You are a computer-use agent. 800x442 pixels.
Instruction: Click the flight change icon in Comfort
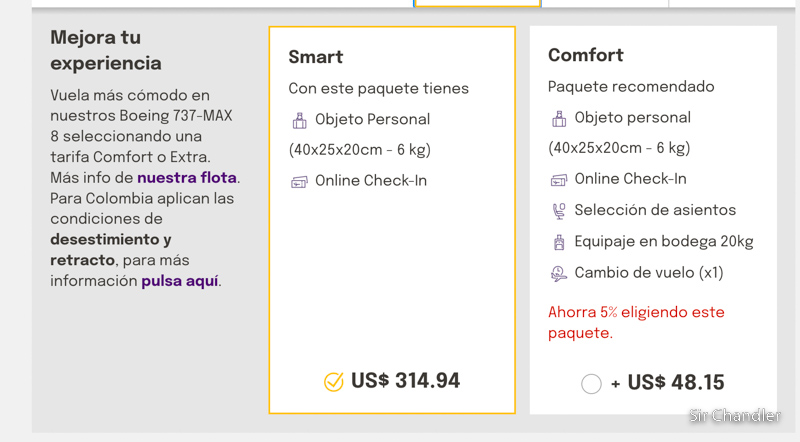click(559, 274)
